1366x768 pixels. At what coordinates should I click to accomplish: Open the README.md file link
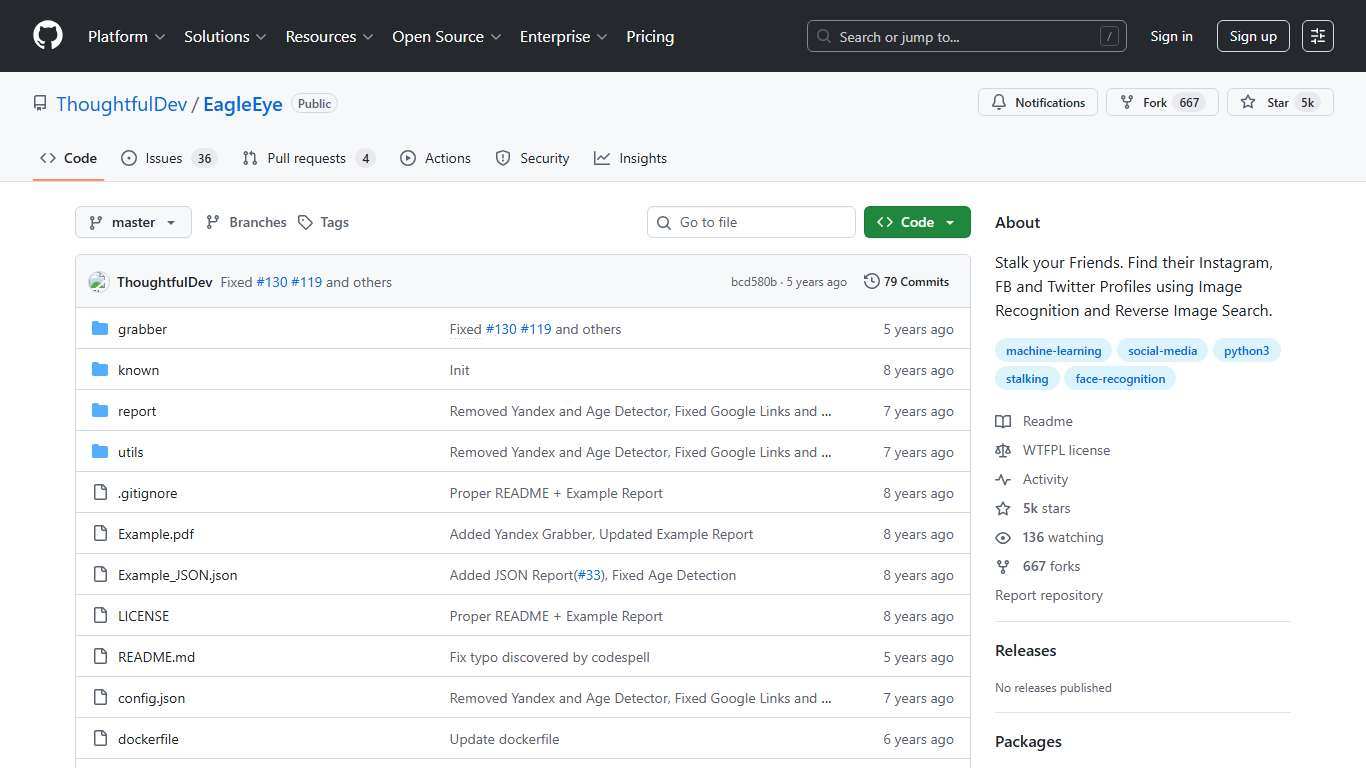click(156, 657)
